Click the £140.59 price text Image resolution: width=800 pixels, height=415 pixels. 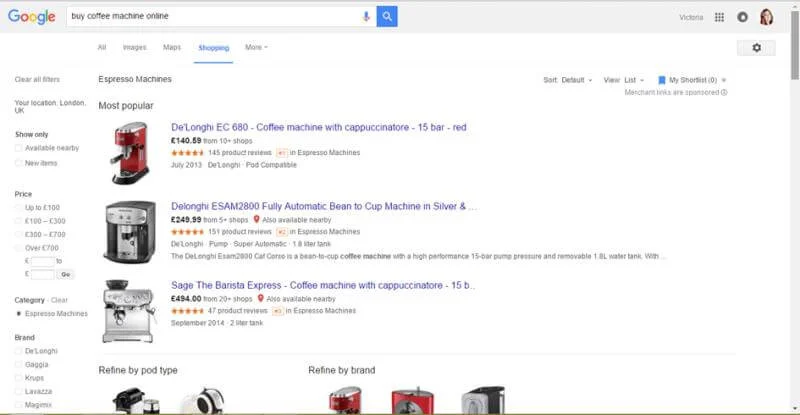click(x=186, y=140)
